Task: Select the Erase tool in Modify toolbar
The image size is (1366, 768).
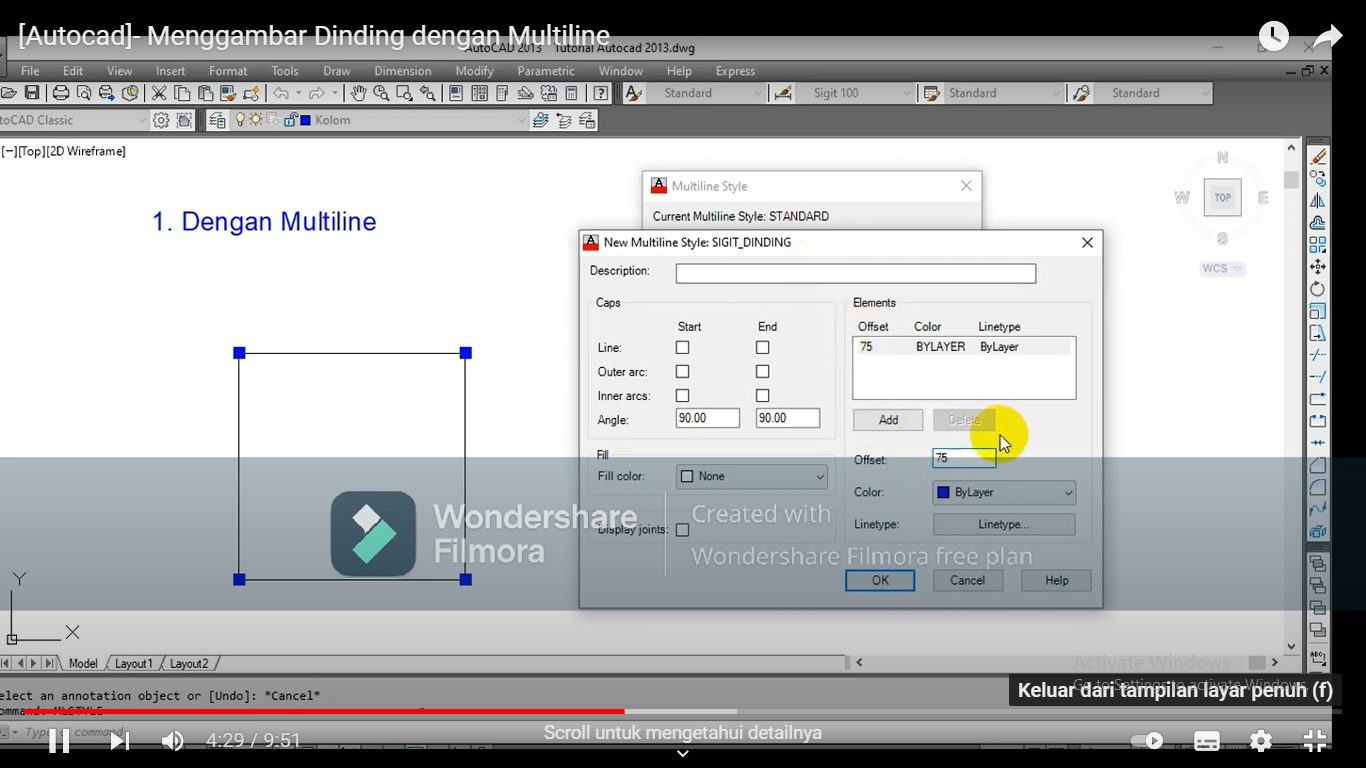Action: 1318,157
